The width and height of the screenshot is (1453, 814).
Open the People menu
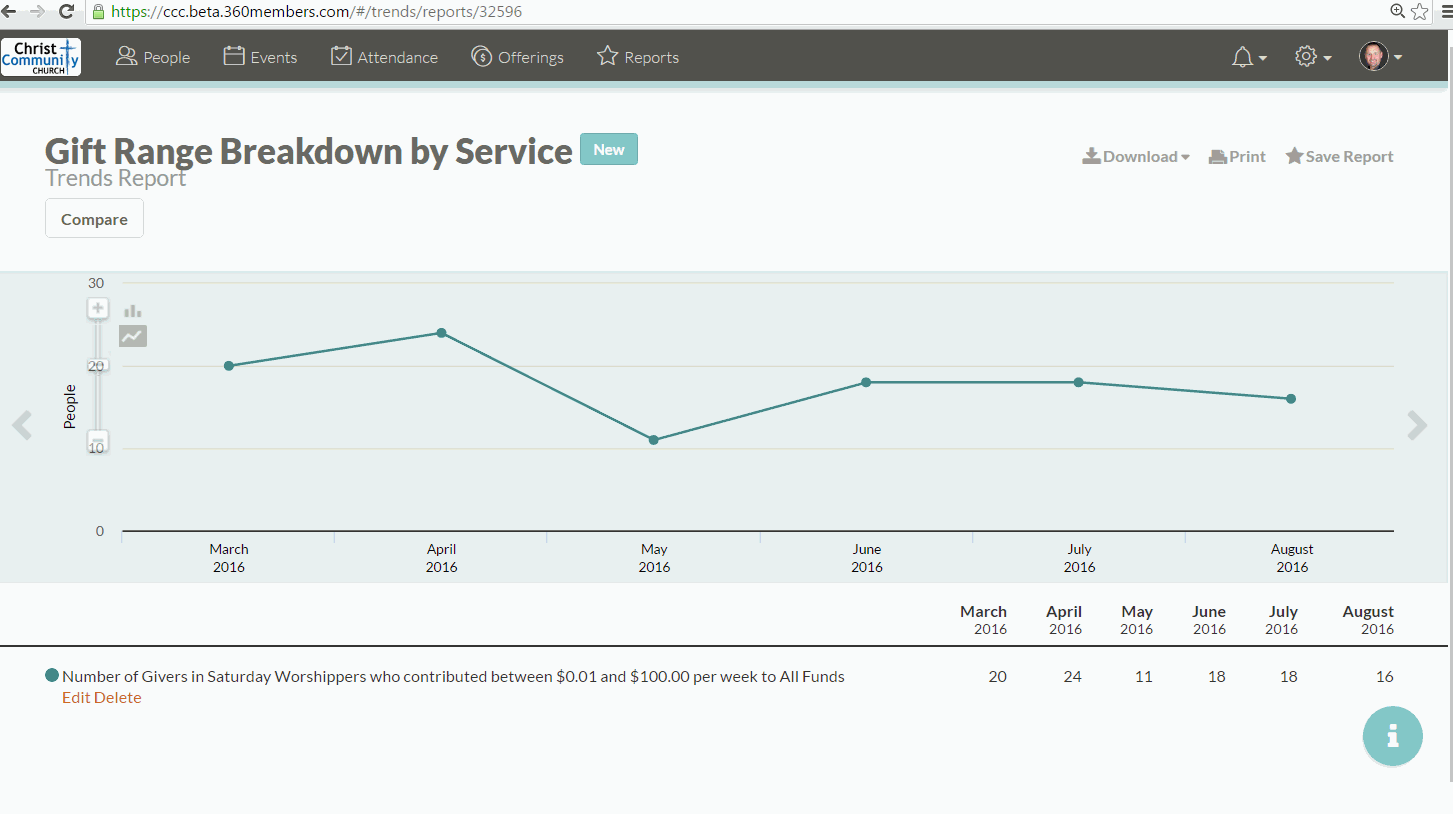pyautogui.click(x=153, y=58)
